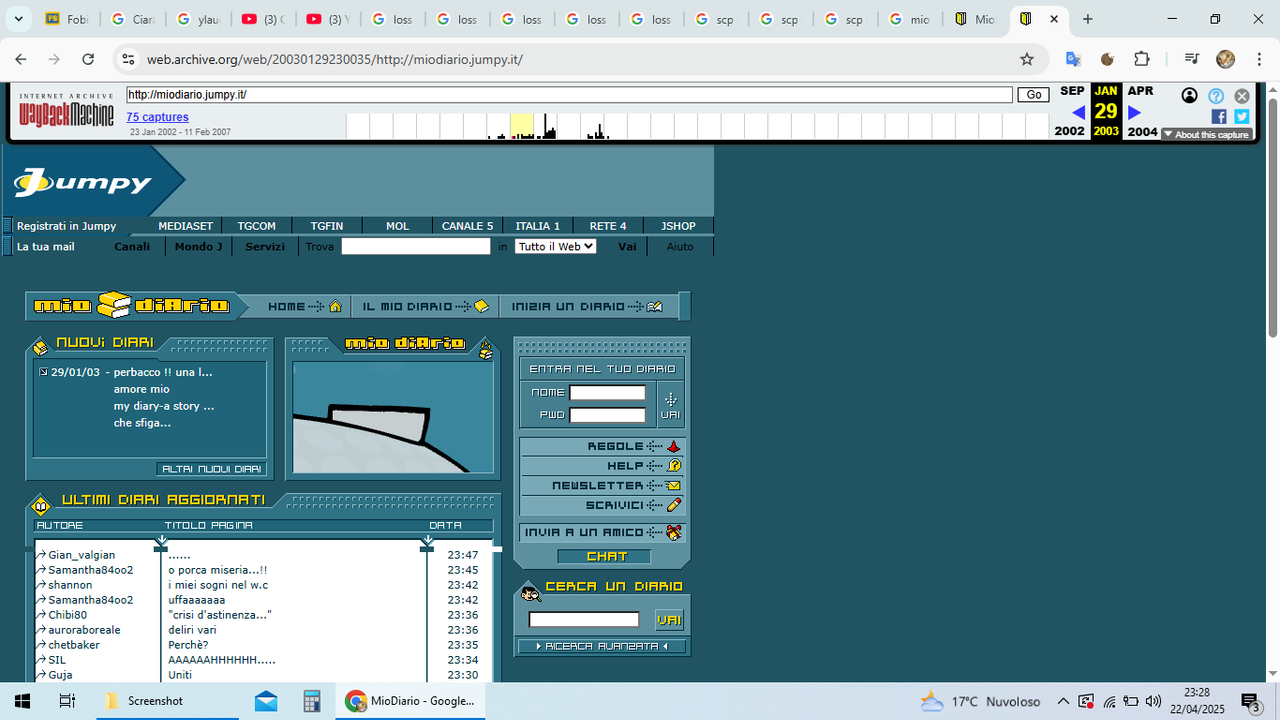Click the diary login Nome field
Viewport: 1280px width, 720px height.
607,392
